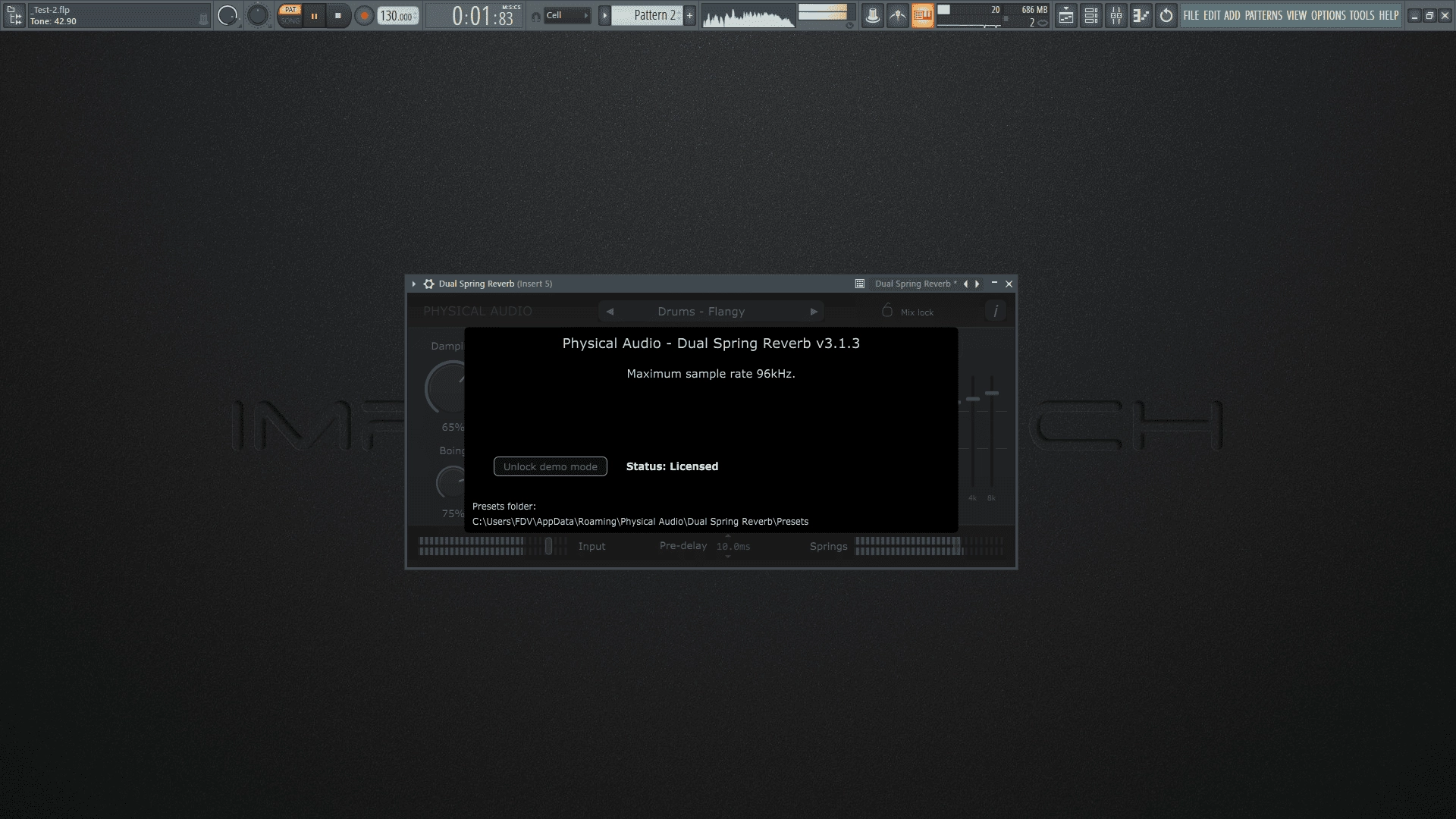
Task: Adjust the master volume knob
Action: tap(227, 15)
